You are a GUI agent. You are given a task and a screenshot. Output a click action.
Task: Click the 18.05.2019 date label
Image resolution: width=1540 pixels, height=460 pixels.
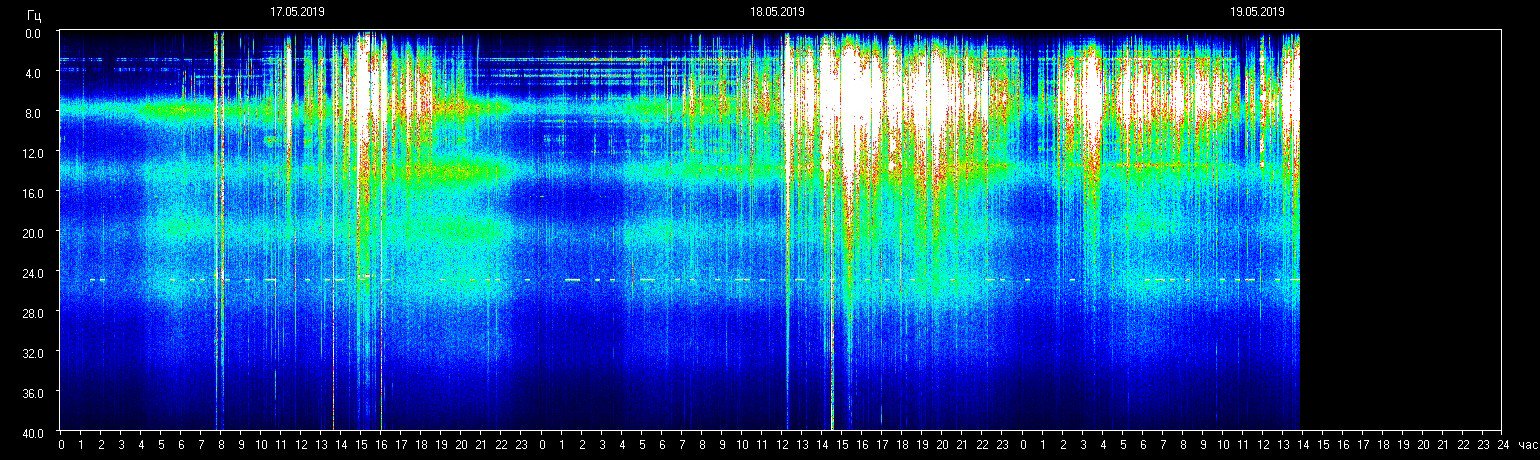[x=777, y=12]
